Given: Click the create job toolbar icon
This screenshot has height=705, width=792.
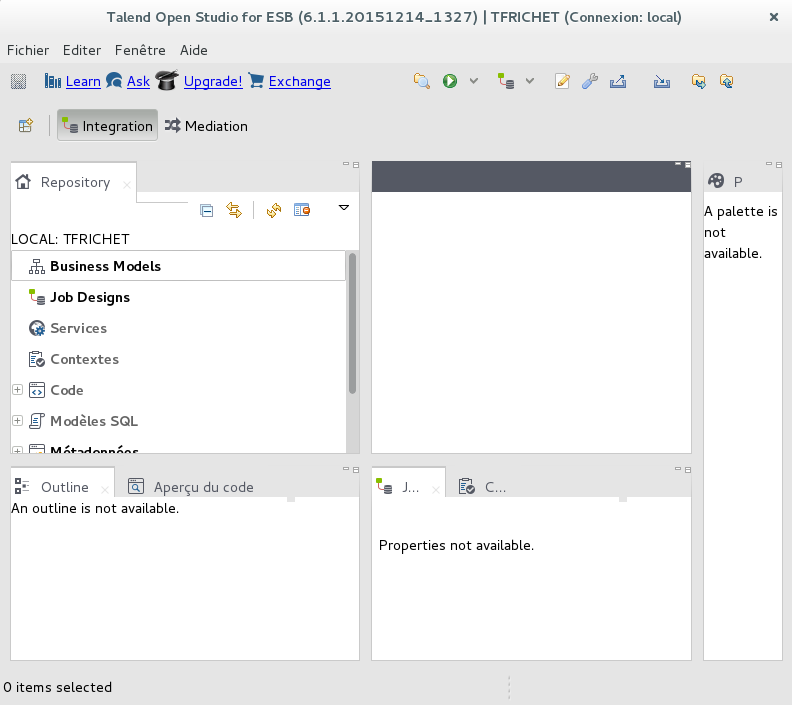Looking at the screenshot, I should click(x=506, y=81).
